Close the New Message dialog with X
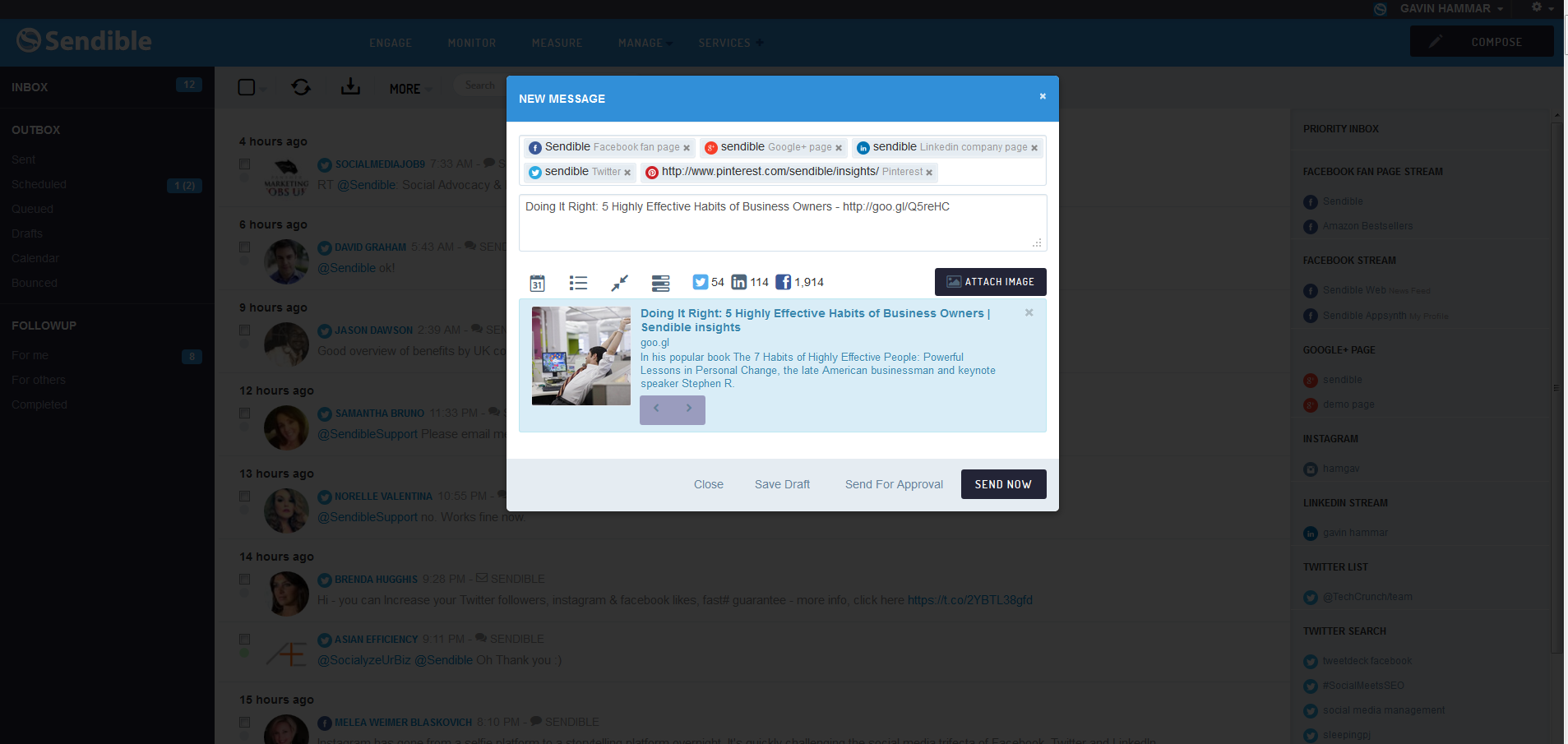 tap(1043, 96)
